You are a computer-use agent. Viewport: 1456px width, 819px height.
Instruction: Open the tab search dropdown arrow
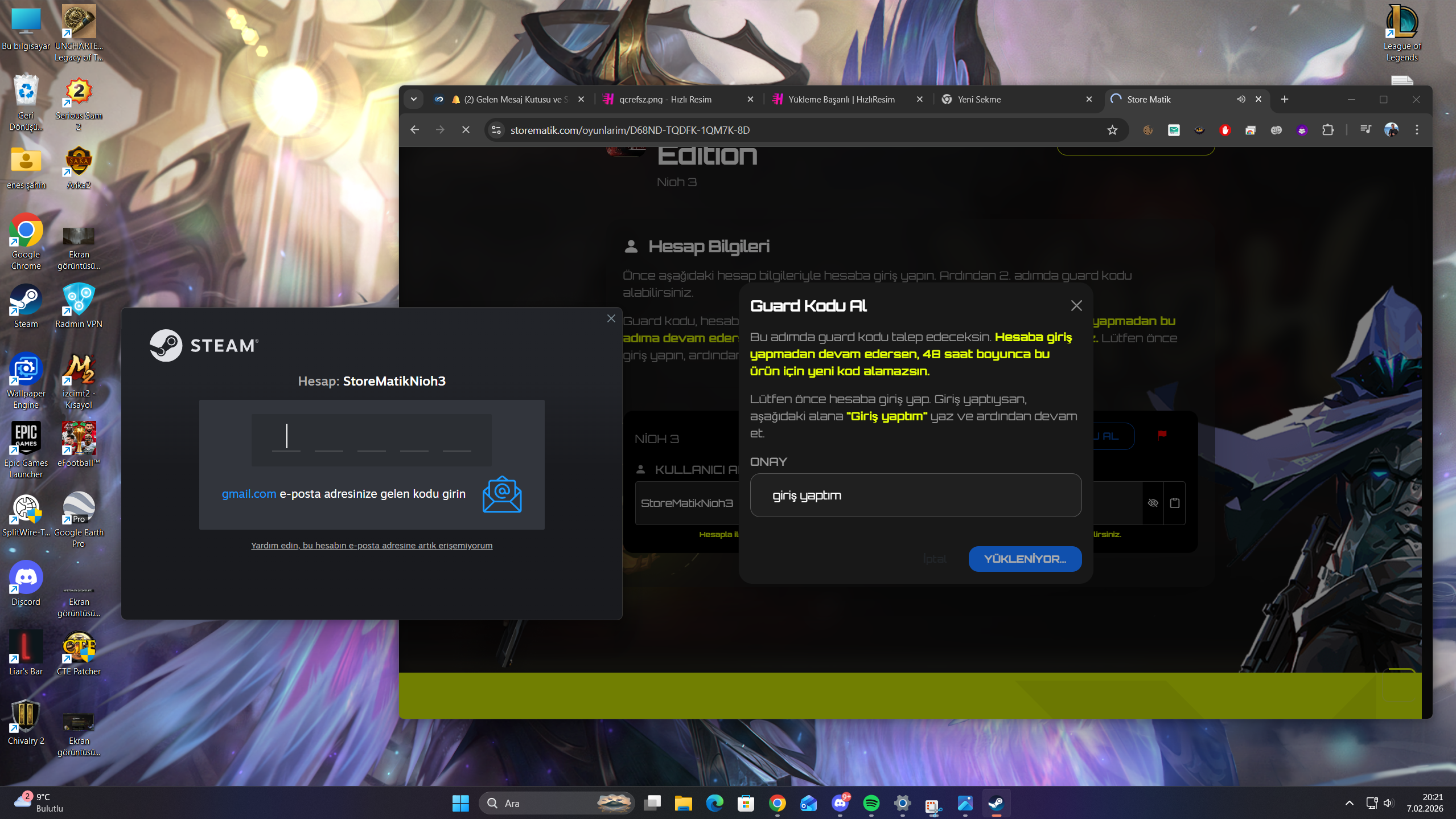tap(414, 99)
